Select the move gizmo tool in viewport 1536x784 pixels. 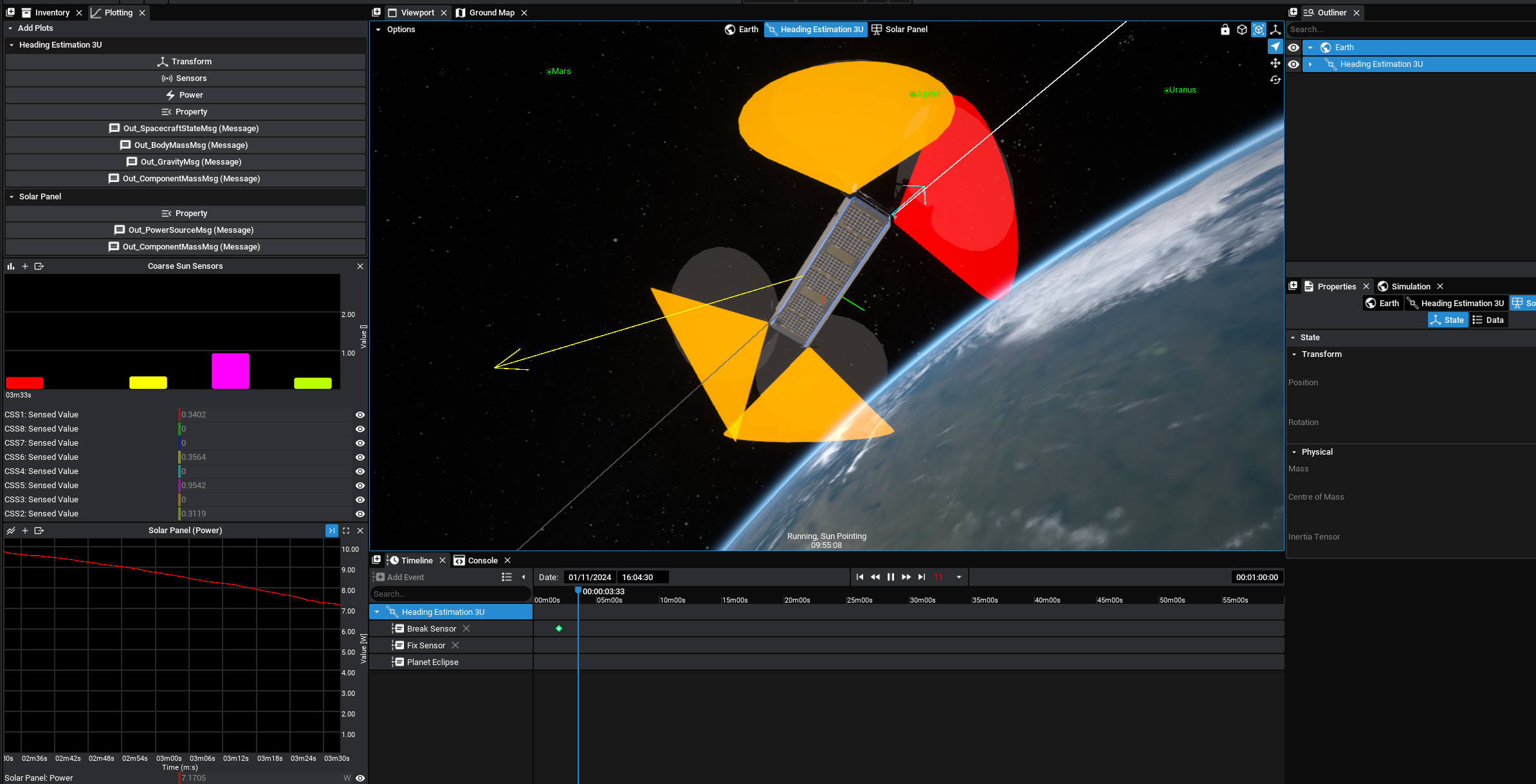point(1275,63)
